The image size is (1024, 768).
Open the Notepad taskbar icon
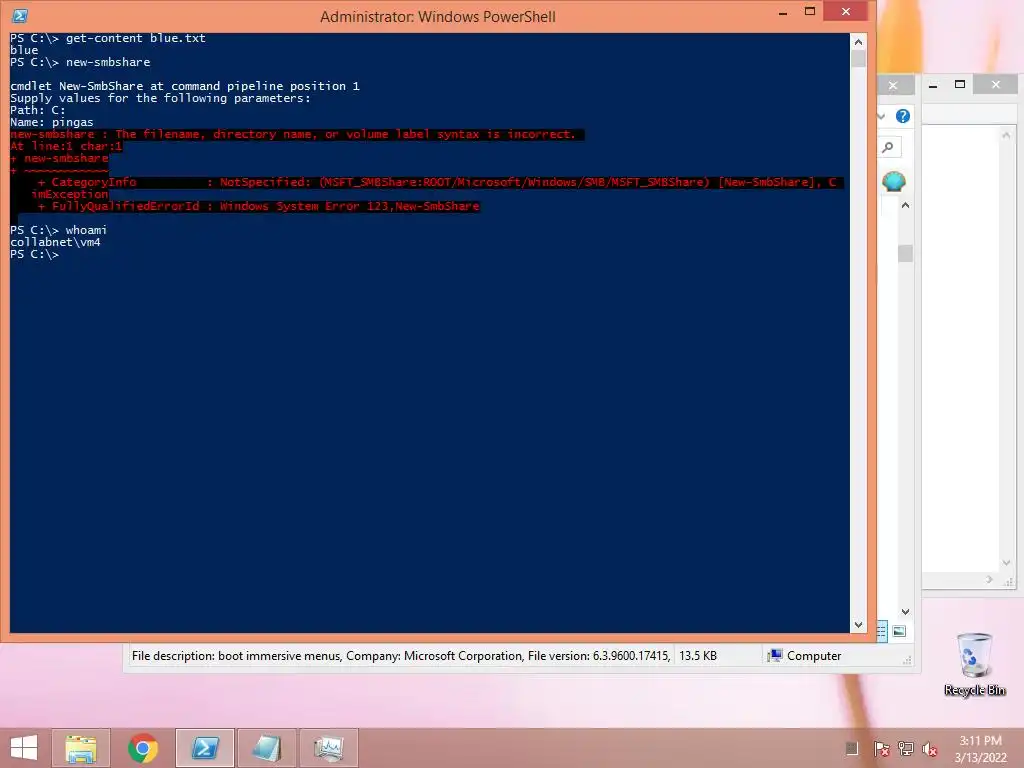point(266,748)
